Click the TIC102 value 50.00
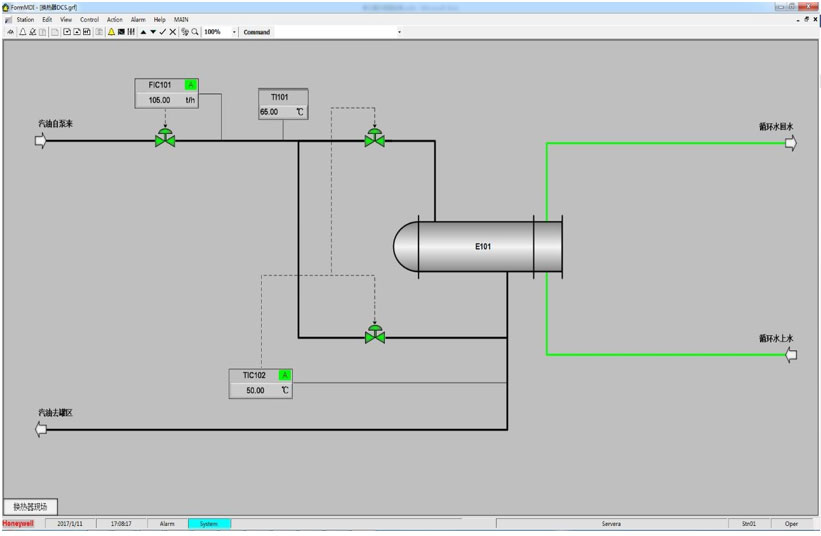 tap(255, 390)
